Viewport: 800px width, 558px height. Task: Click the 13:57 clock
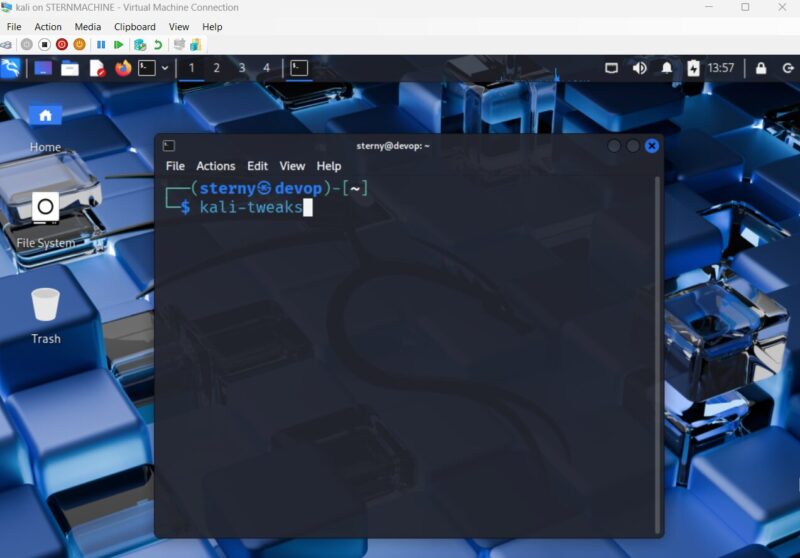coord(720,68)
